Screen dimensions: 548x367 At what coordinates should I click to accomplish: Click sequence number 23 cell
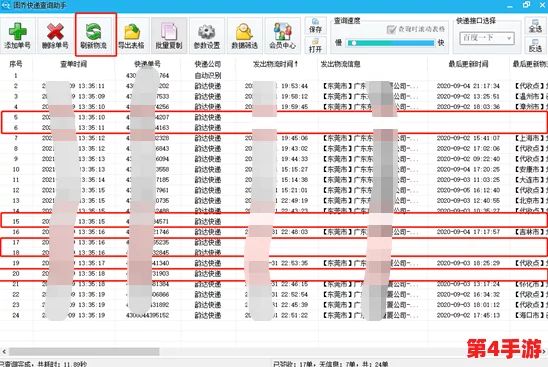pos(16,305)
